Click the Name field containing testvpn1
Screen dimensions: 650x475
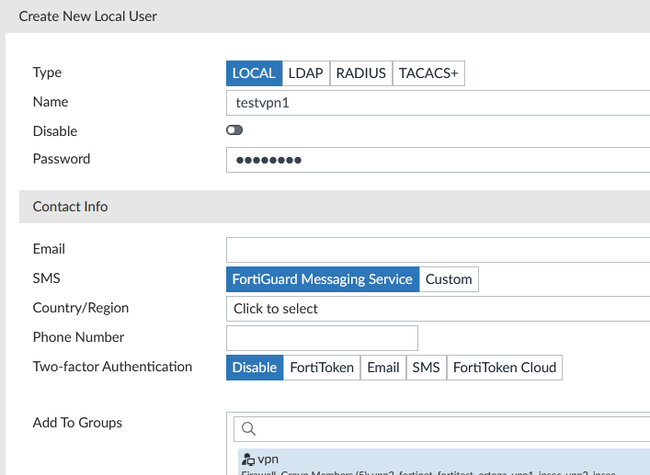438,102
